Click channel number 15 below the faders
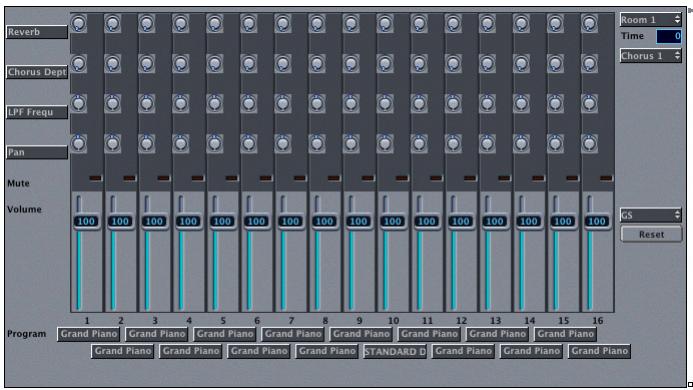 click(564, 321)
